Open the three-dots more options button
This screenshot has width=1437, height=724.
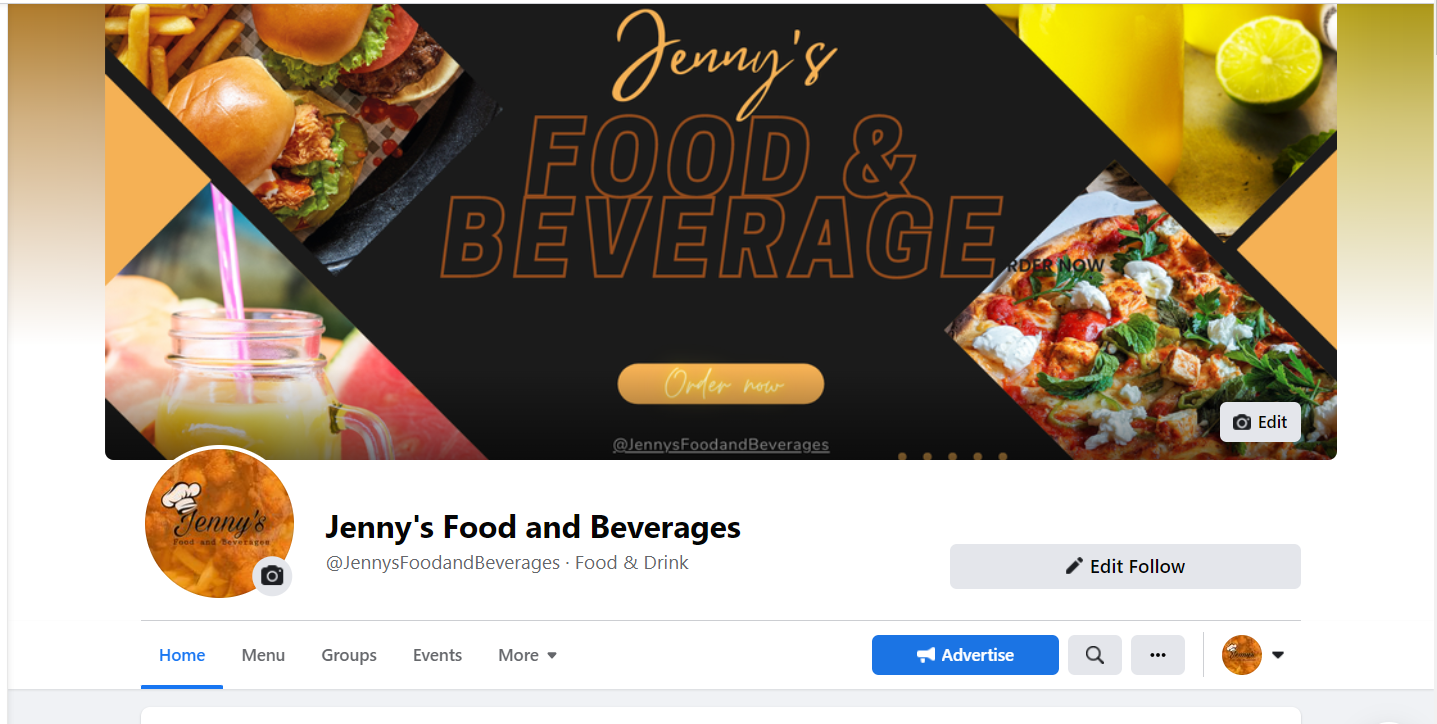1158,655
